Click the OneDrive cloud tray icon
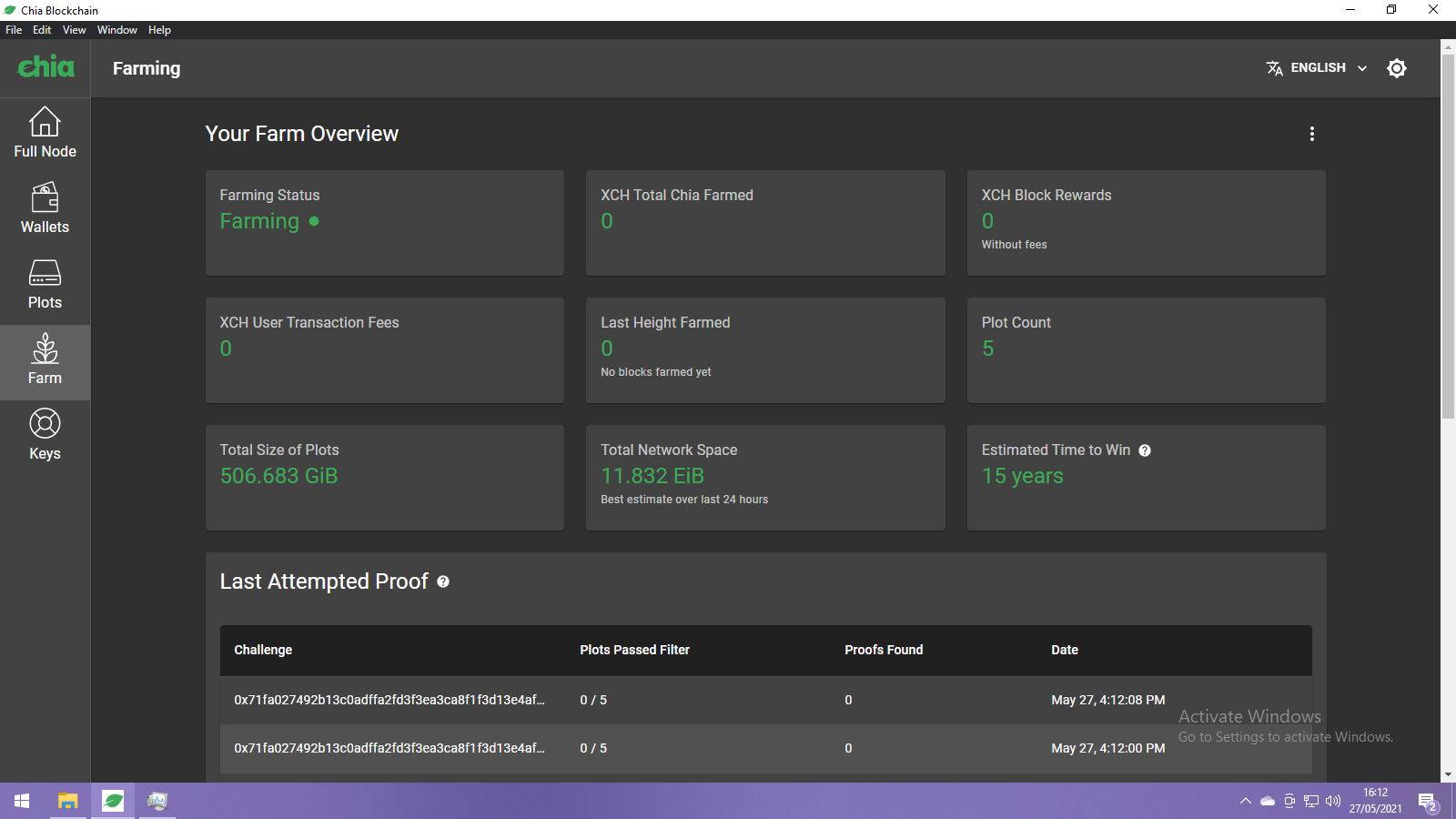 pos(1268,802)
